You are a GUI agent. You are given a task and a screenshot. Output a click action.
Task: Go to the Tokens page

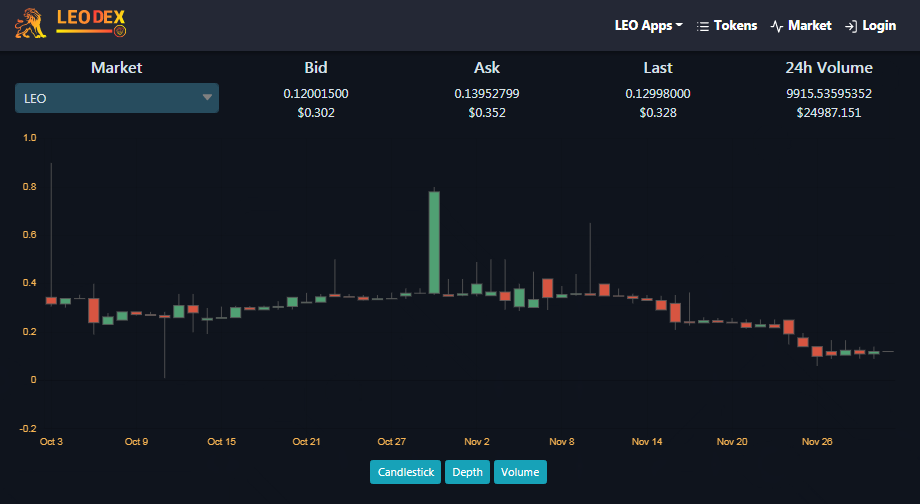pos(726,26)
